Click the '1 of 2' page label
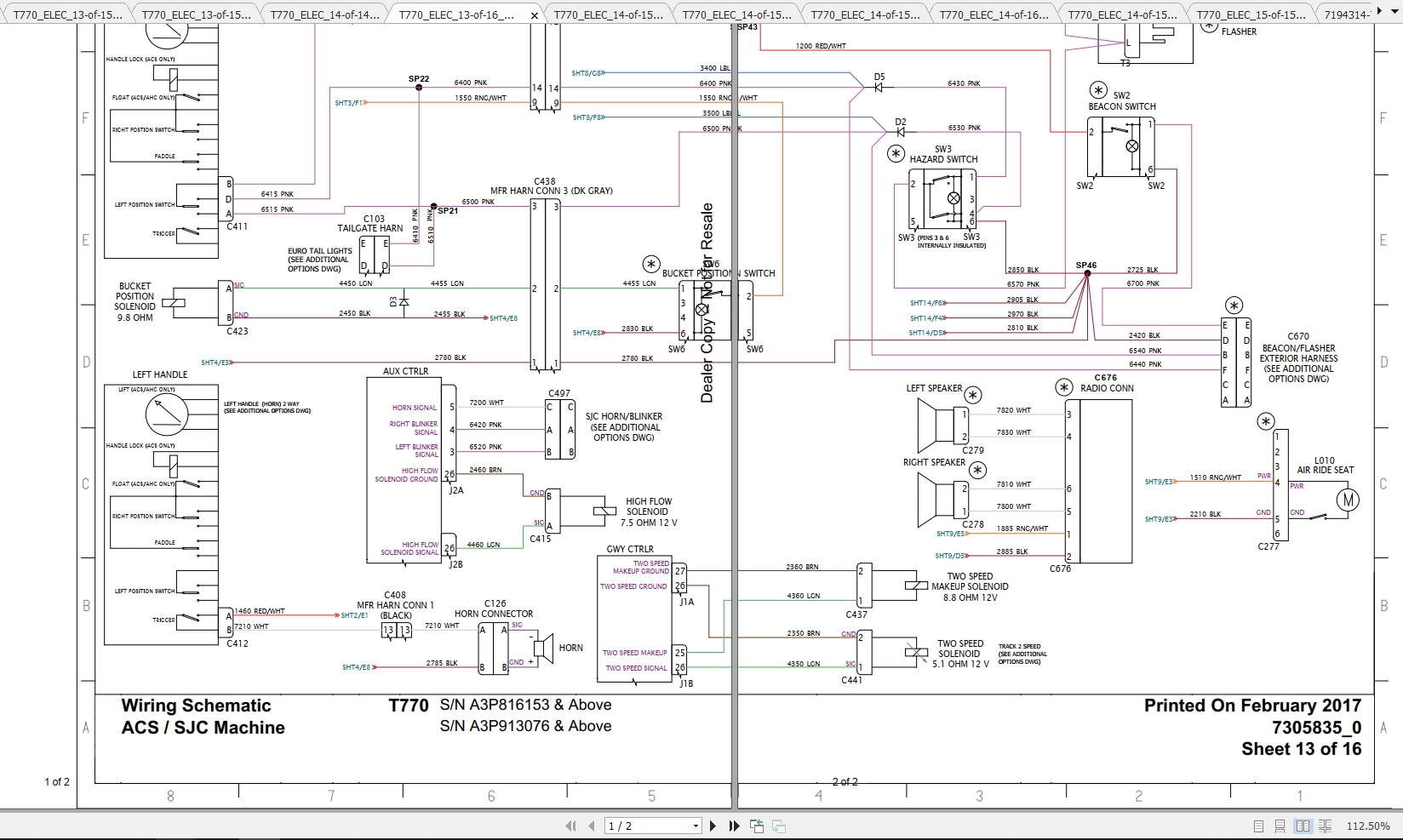Image resolution: width=1403 pixels, height=840 pixels. coord(57,781)
